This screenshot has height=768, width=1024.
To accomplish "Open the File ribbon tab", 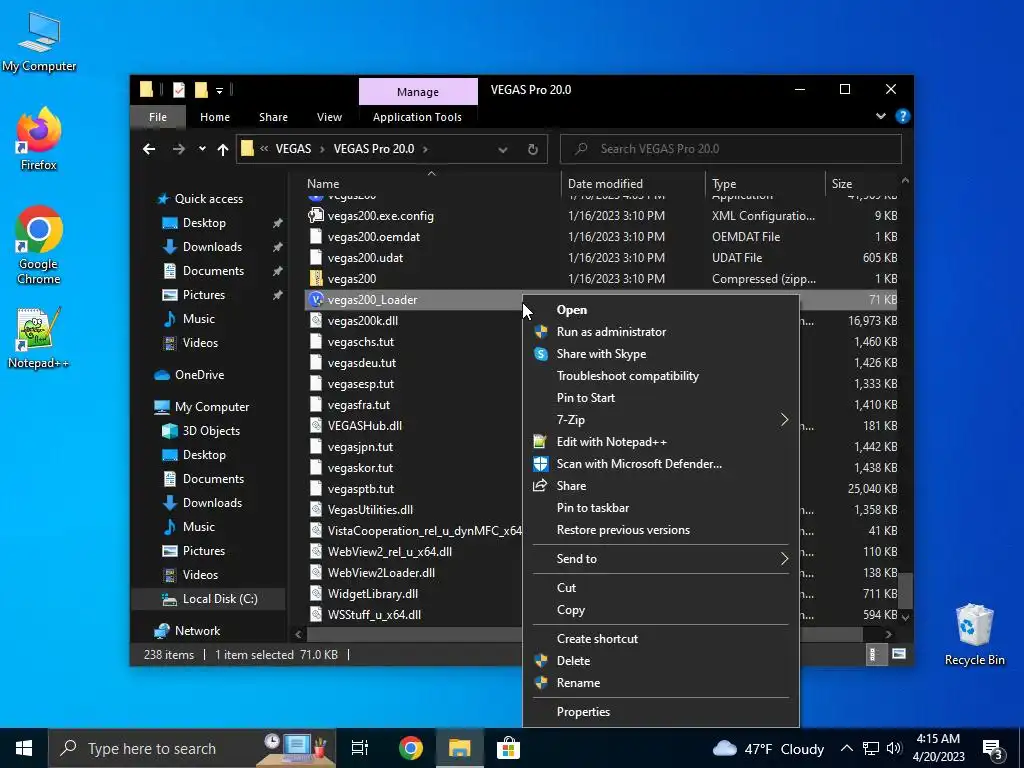I will (158, 117).
